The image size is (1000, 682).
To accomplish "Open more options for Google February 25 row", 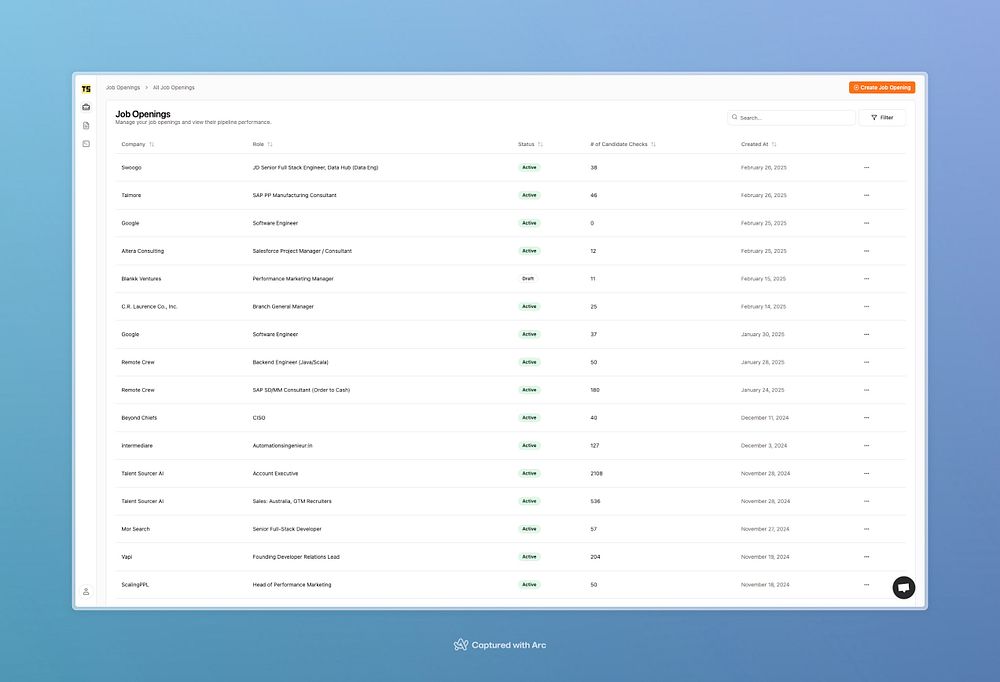I will point(866,223).
